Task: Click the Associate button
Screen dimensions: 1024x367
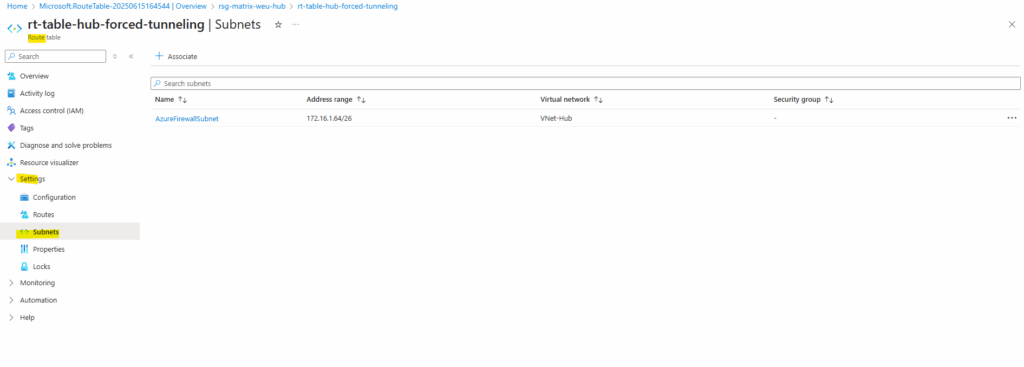Action: pyautogui.click(x=176, y=56)
